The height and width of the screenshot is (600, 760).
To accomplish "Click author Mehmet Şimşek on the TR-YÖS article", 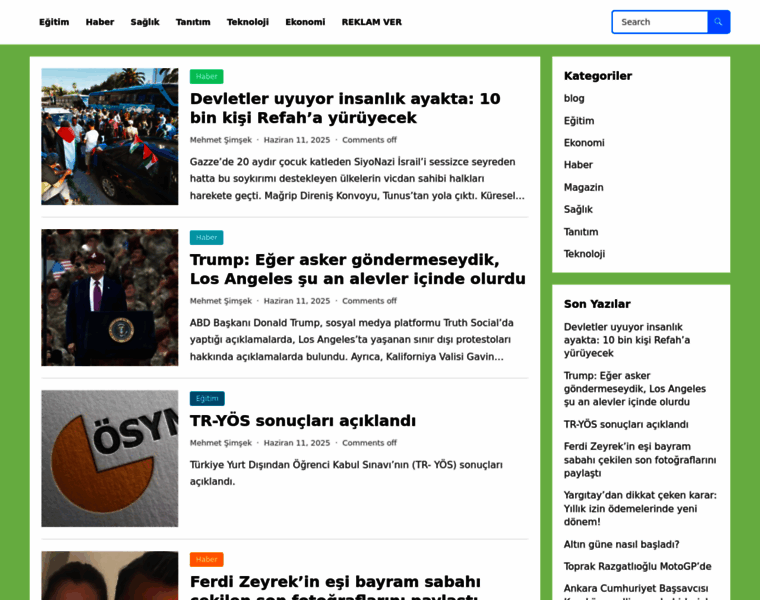I will pos(221,443).
